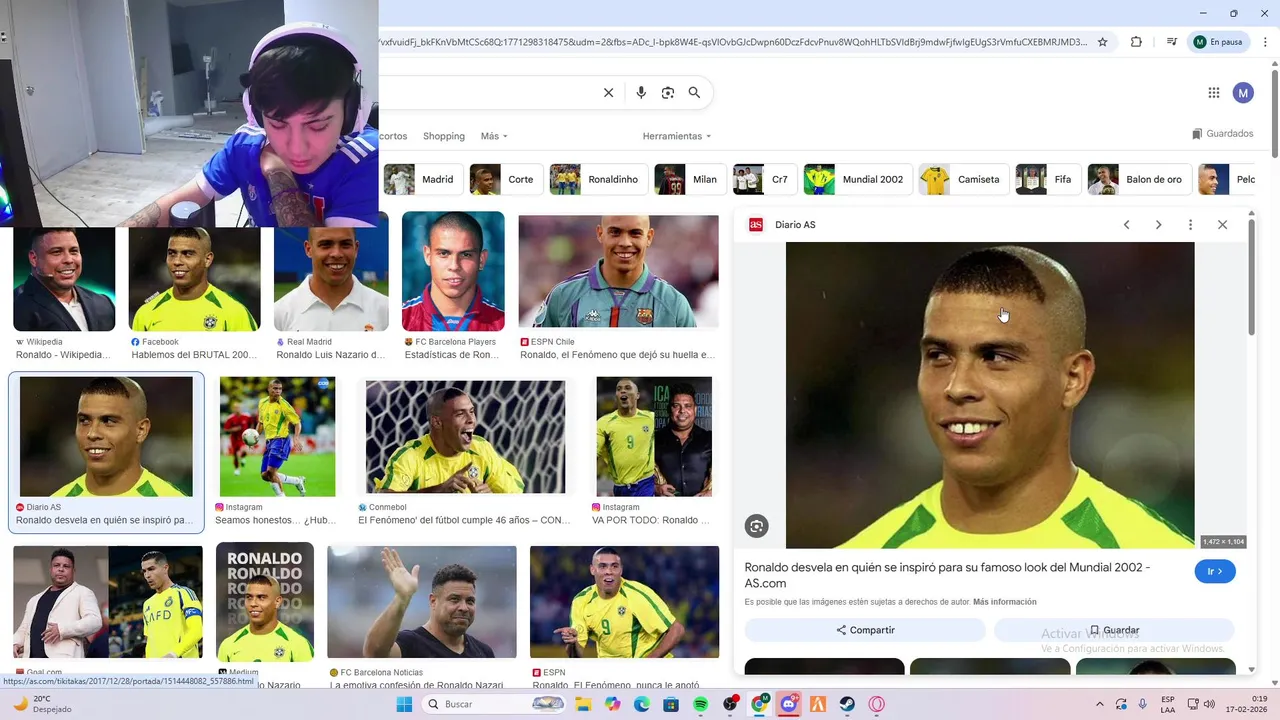The height and width of the screenshot is (720, 1280).
Task: Click the Ir button to visit AS.com
Action: coord(1215,571)
